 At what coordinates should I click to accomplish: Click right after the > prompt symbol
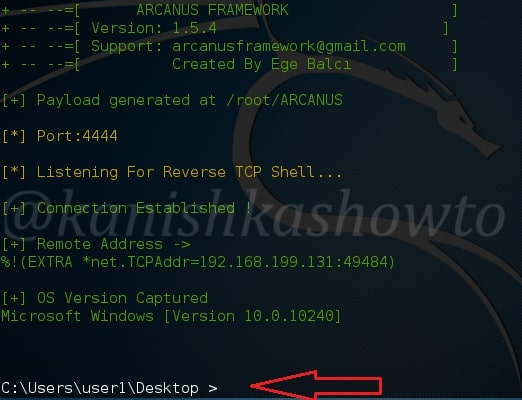[x=223, y=388]
